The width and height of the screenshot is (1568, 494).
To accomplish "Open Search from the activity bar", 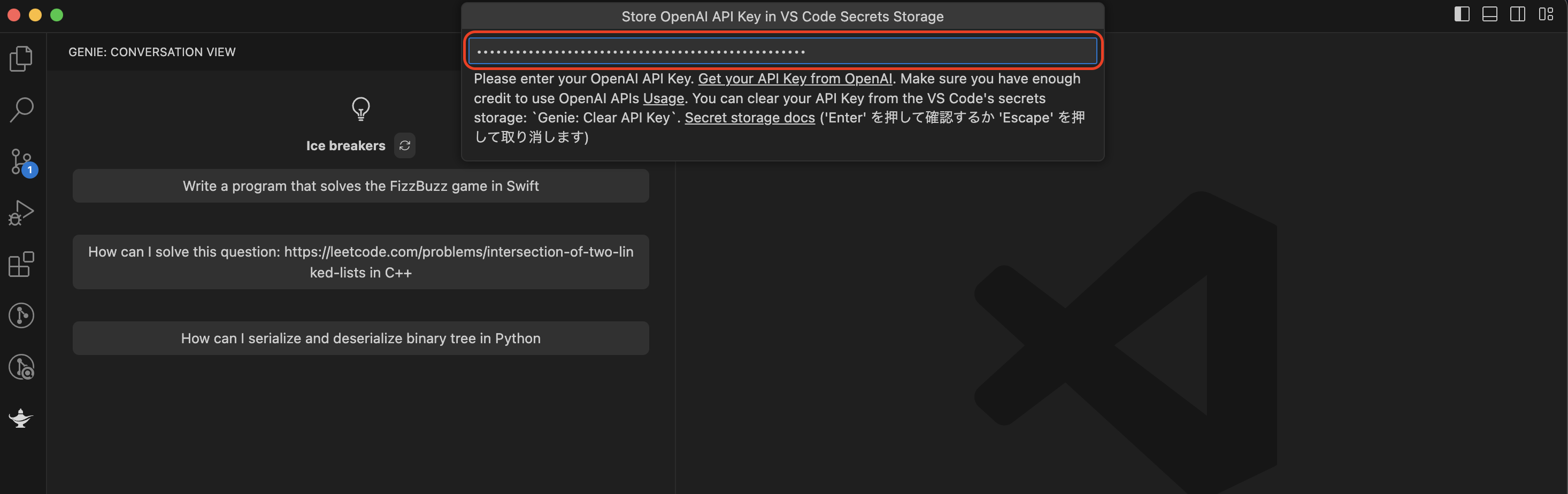I will (x=21, y=110).
